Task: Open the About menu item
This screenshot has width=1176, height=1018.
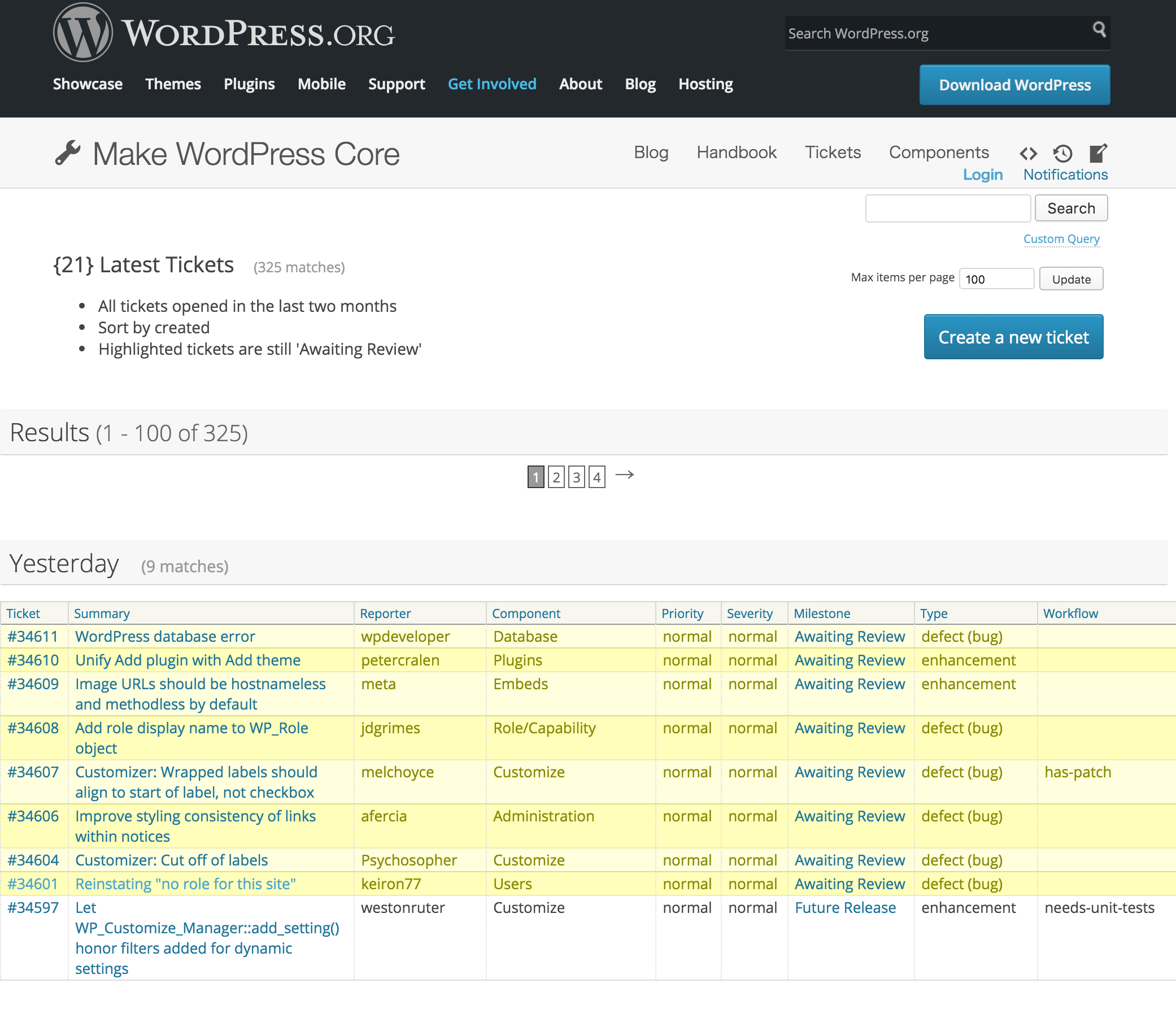Action: (580, 84)
